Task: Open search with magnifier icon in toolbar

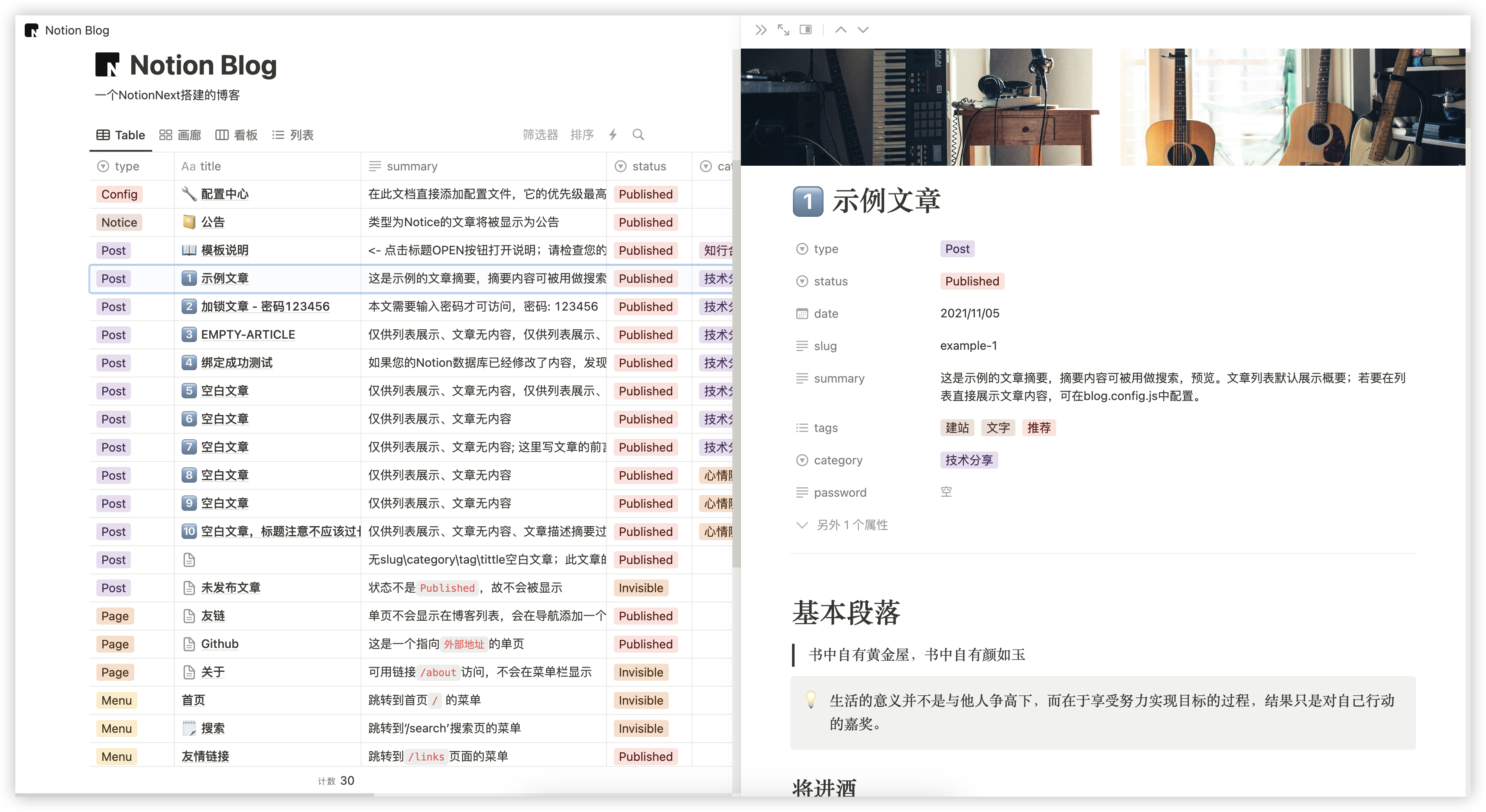Action: coord(638,135)
